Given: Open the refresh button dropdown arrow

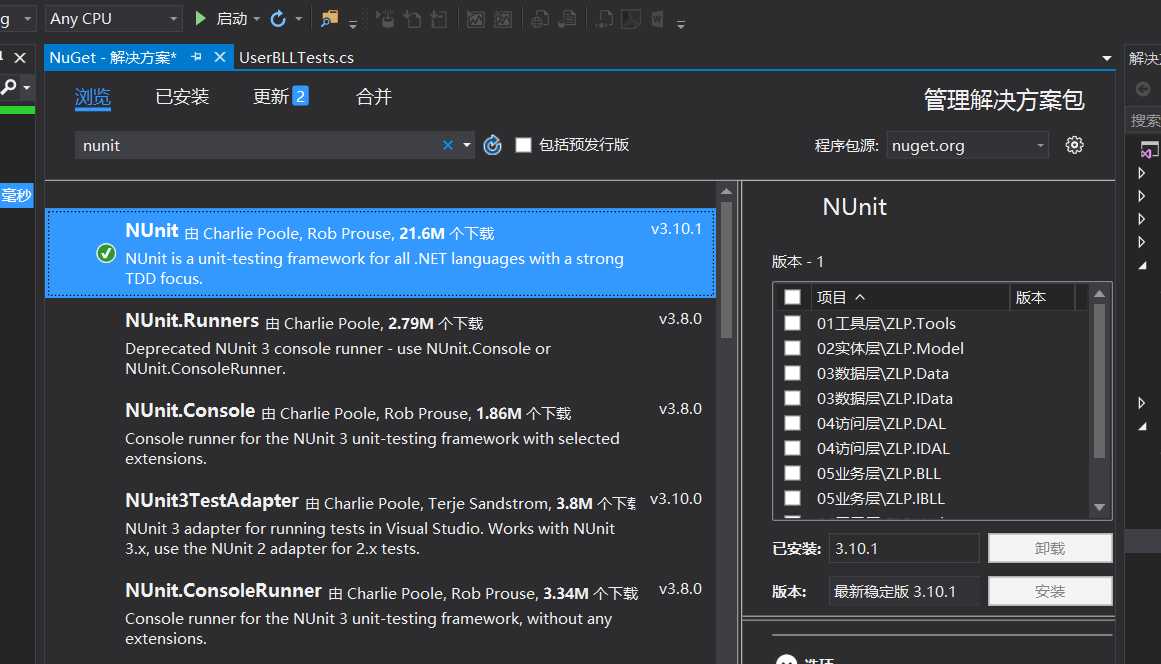Looking at the screenshot, I should [x=298, y=19].
